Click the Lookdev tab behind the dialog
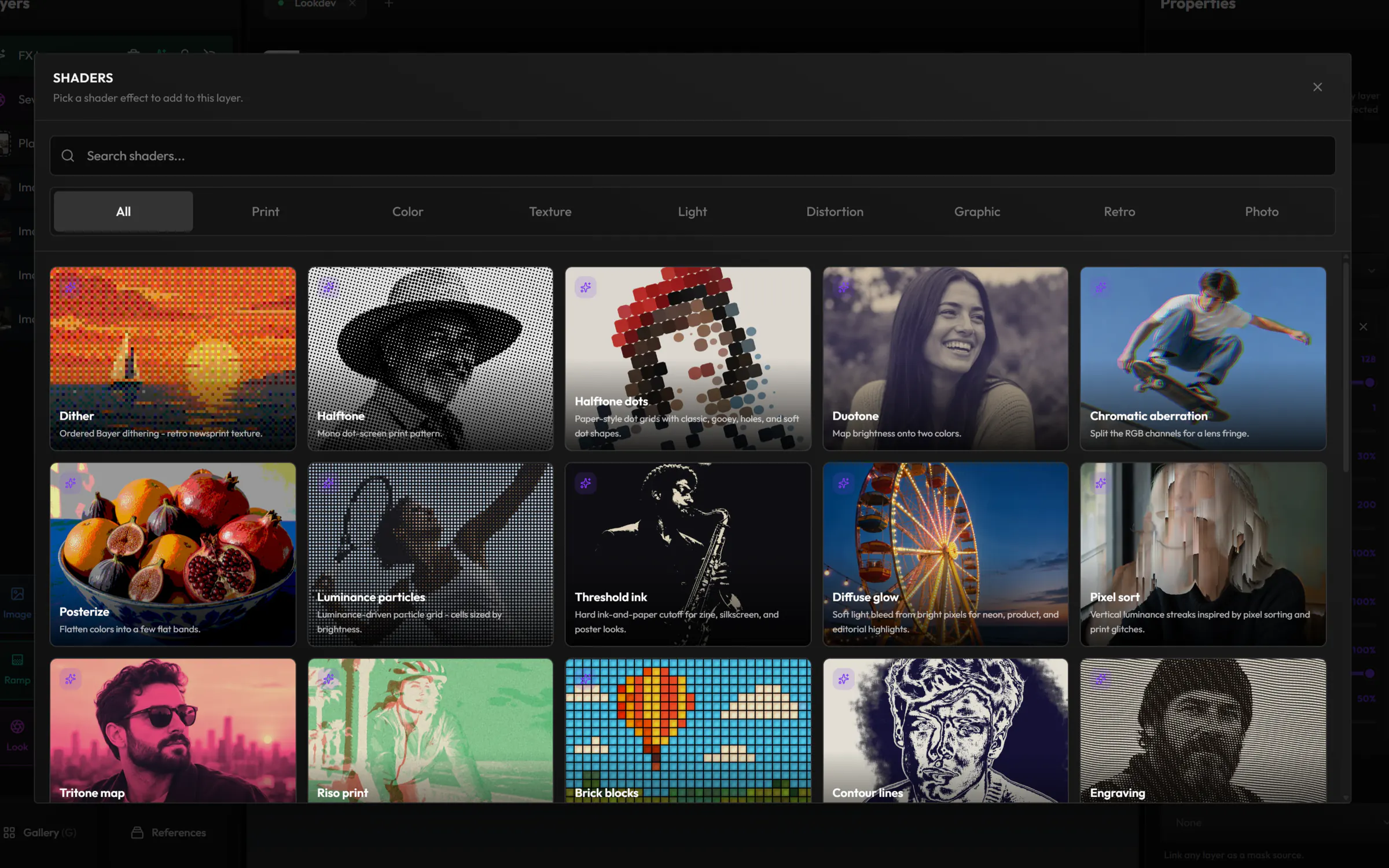 [315, 4]
